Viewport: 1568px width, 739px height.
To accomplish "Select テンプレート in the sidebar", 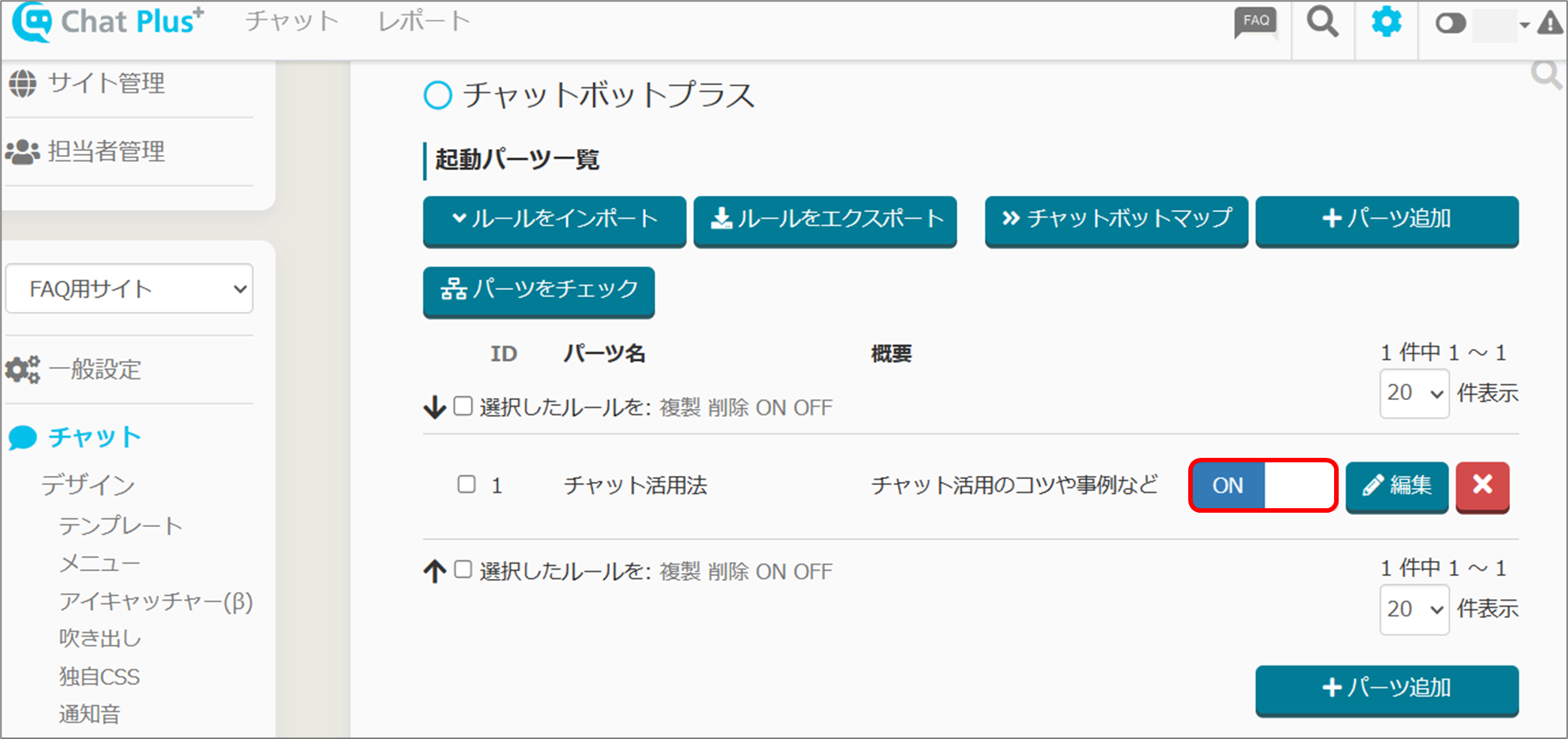I will click(120, 525).
